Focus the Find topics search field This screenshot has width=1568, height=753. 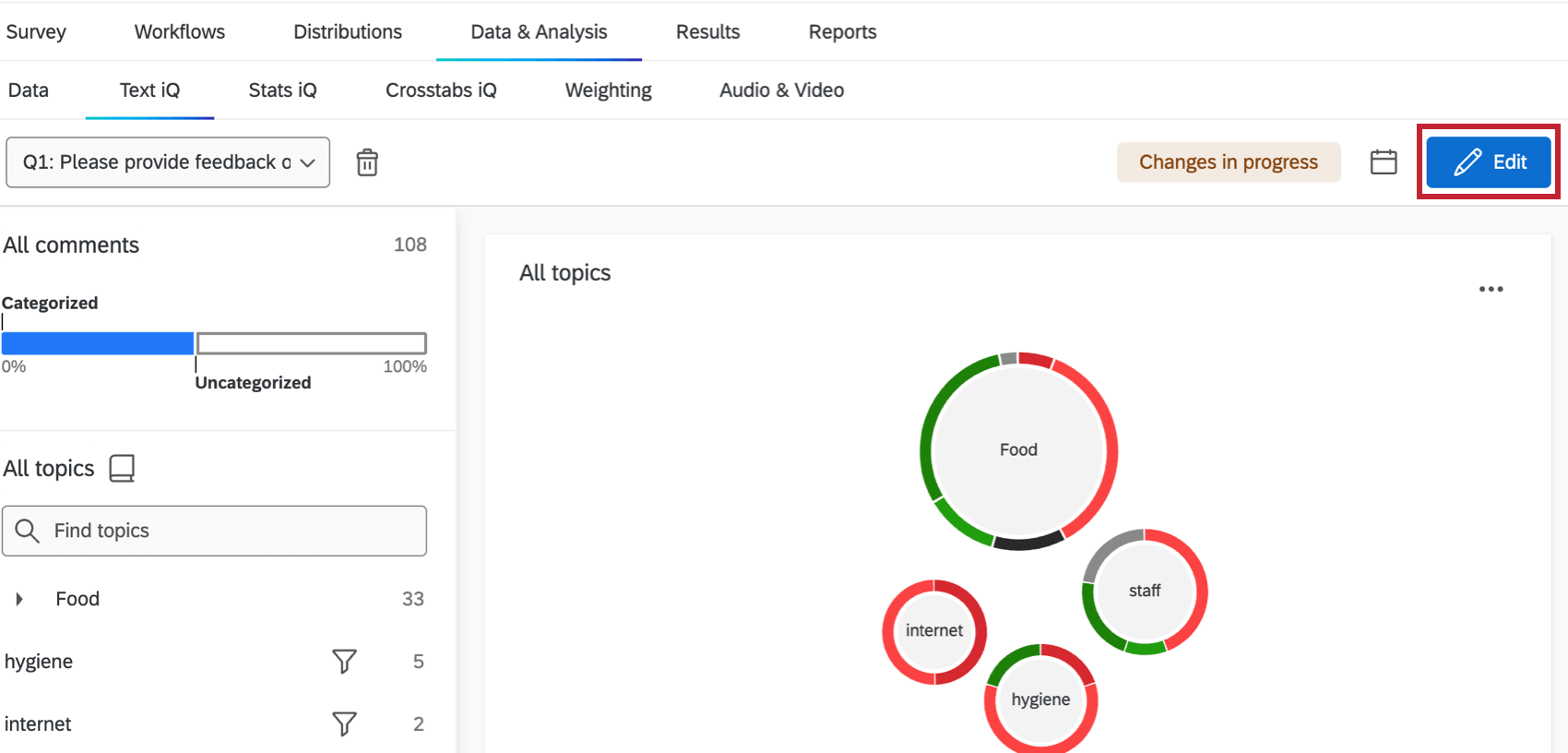214,531
